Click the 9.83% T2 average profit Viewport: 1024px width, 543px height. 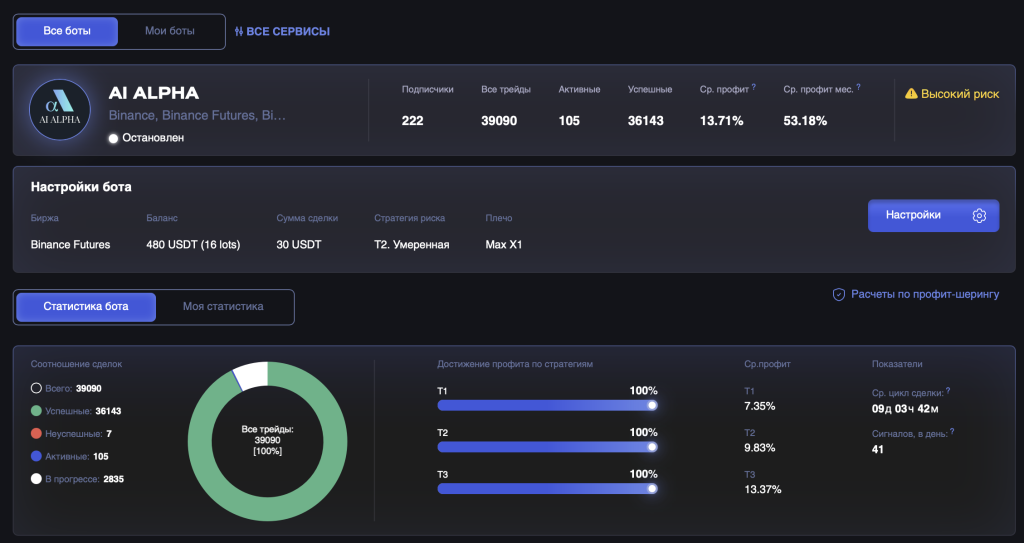click(760, 448)
